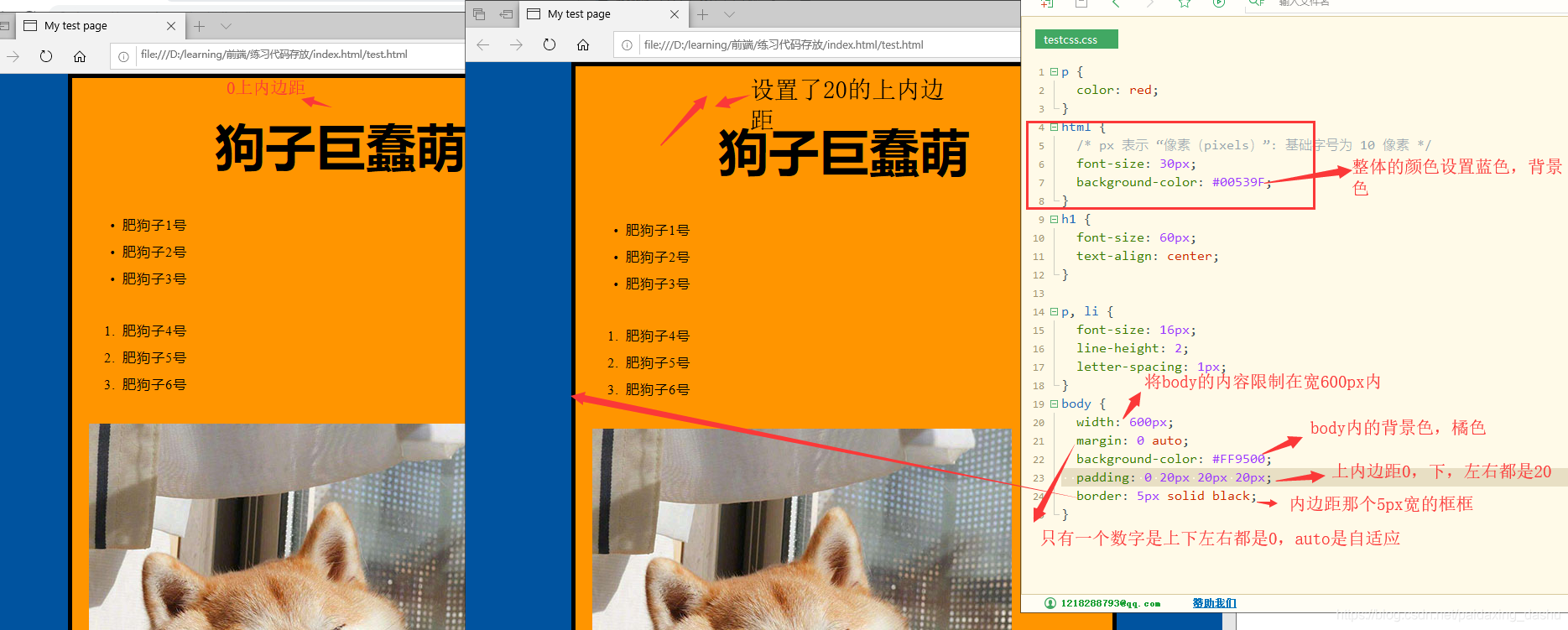Viewport: 1568px width, 630px height.
Task: Expand tab previews chevron in left browser
Action: [226, 26]
